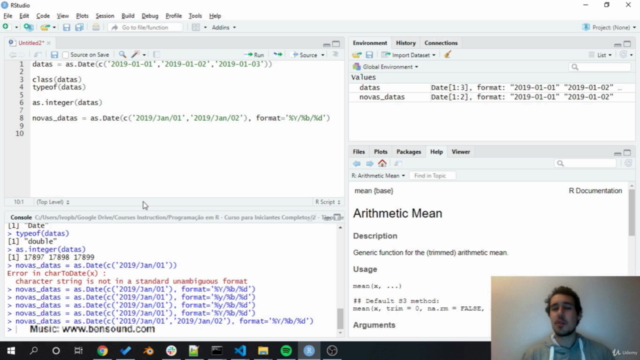Image resolution: width=640 pixels, height=360 pixels.
Task: Open the Addins dropdown
Action: (224, 27)
